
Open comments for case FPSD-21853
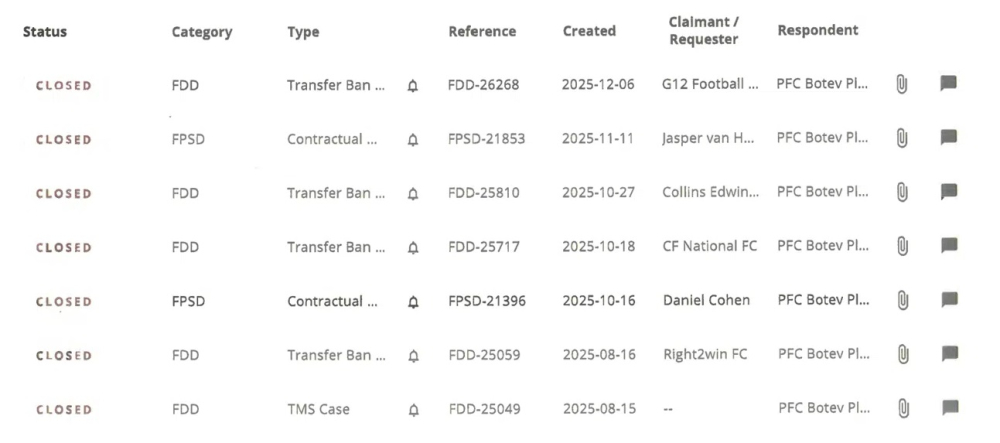point(948,138)
